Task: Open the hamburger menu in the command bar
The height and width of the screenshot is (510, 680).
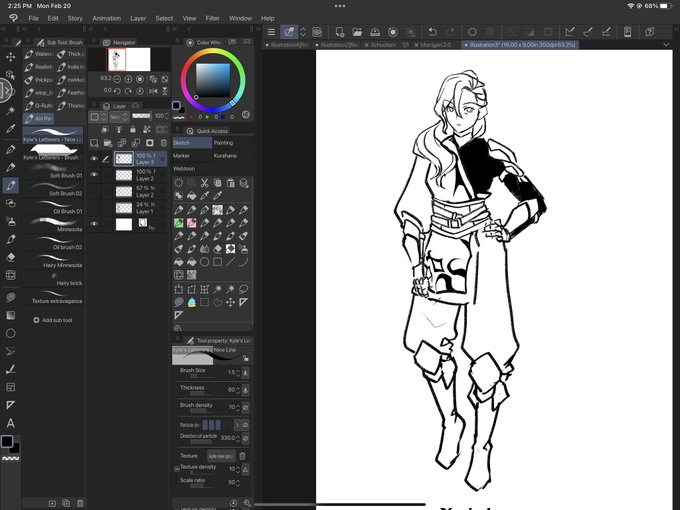Action: coord(271,32)
